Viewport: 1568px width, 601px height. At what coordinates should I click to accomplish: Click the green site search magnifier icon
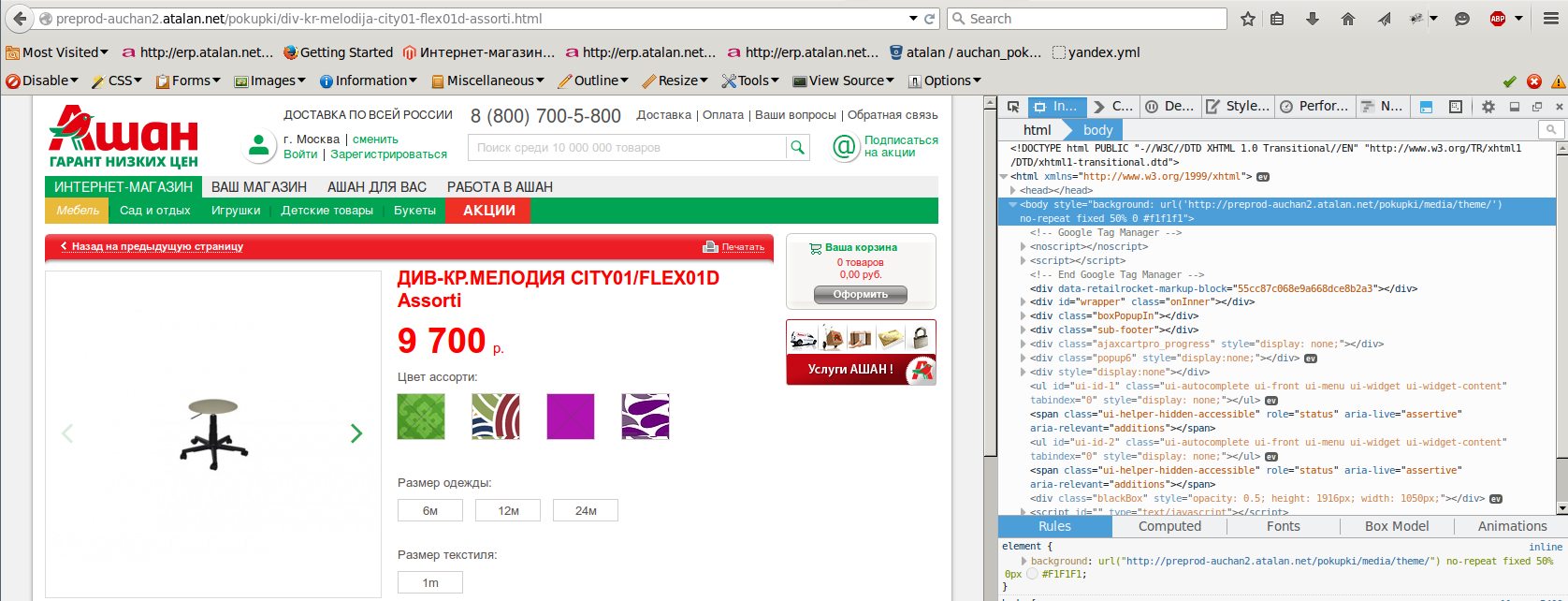tap(798, 147)
